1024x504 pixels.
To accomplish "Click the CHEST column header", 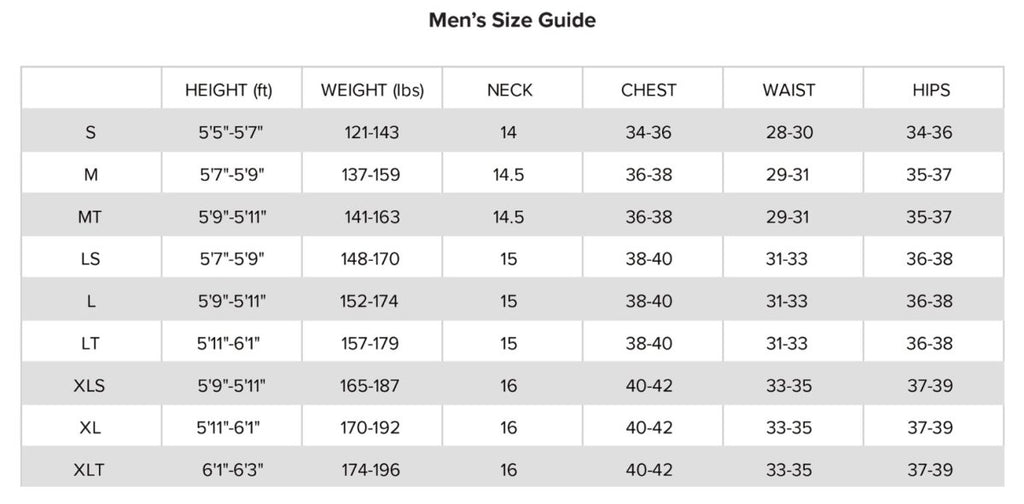I will (x=648, y=90).
